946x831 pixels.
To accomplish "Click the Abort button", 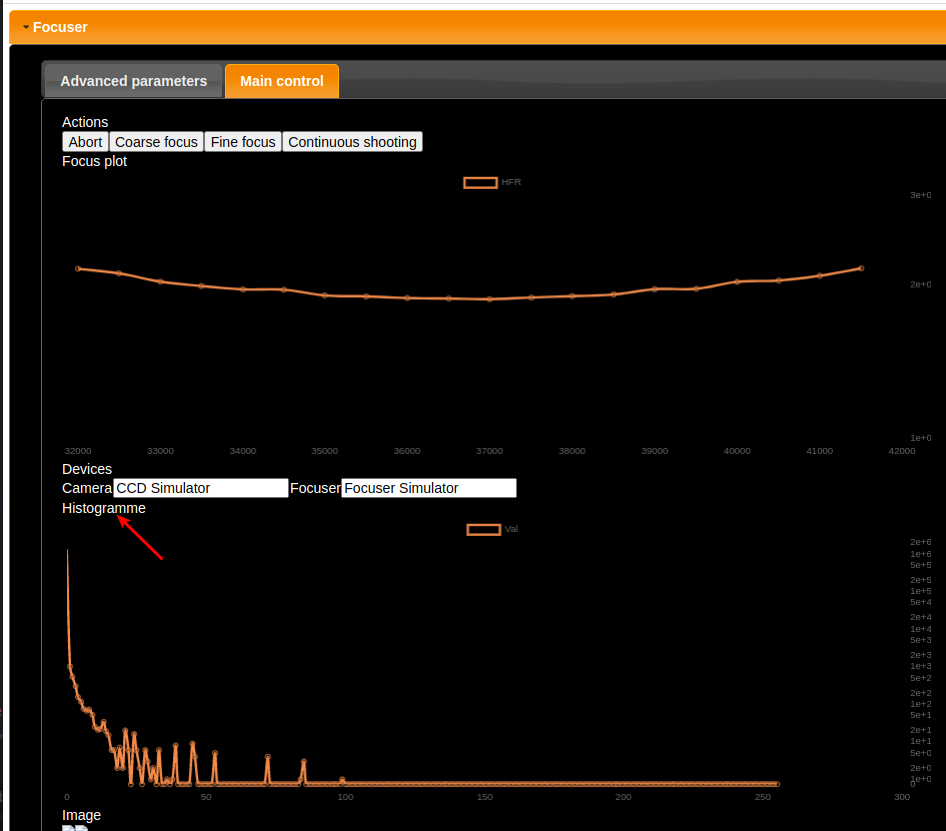I will pos(85,142).
